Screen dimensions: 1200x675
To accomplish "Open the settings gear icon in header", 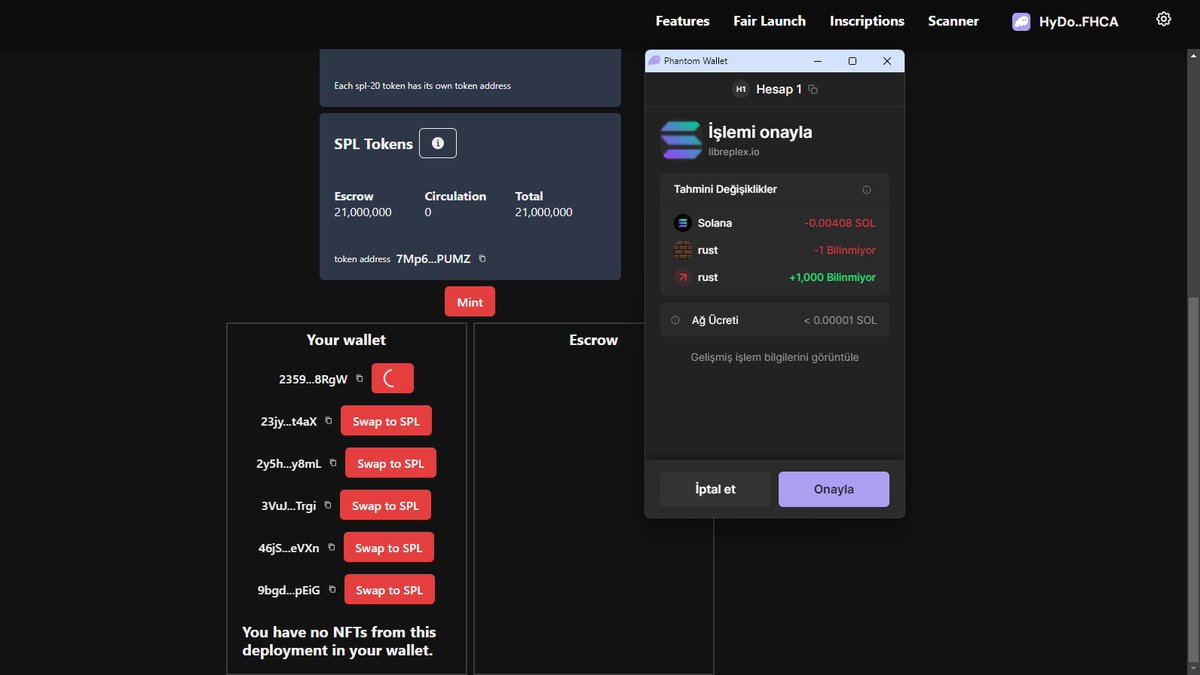I will point(1163,19).
